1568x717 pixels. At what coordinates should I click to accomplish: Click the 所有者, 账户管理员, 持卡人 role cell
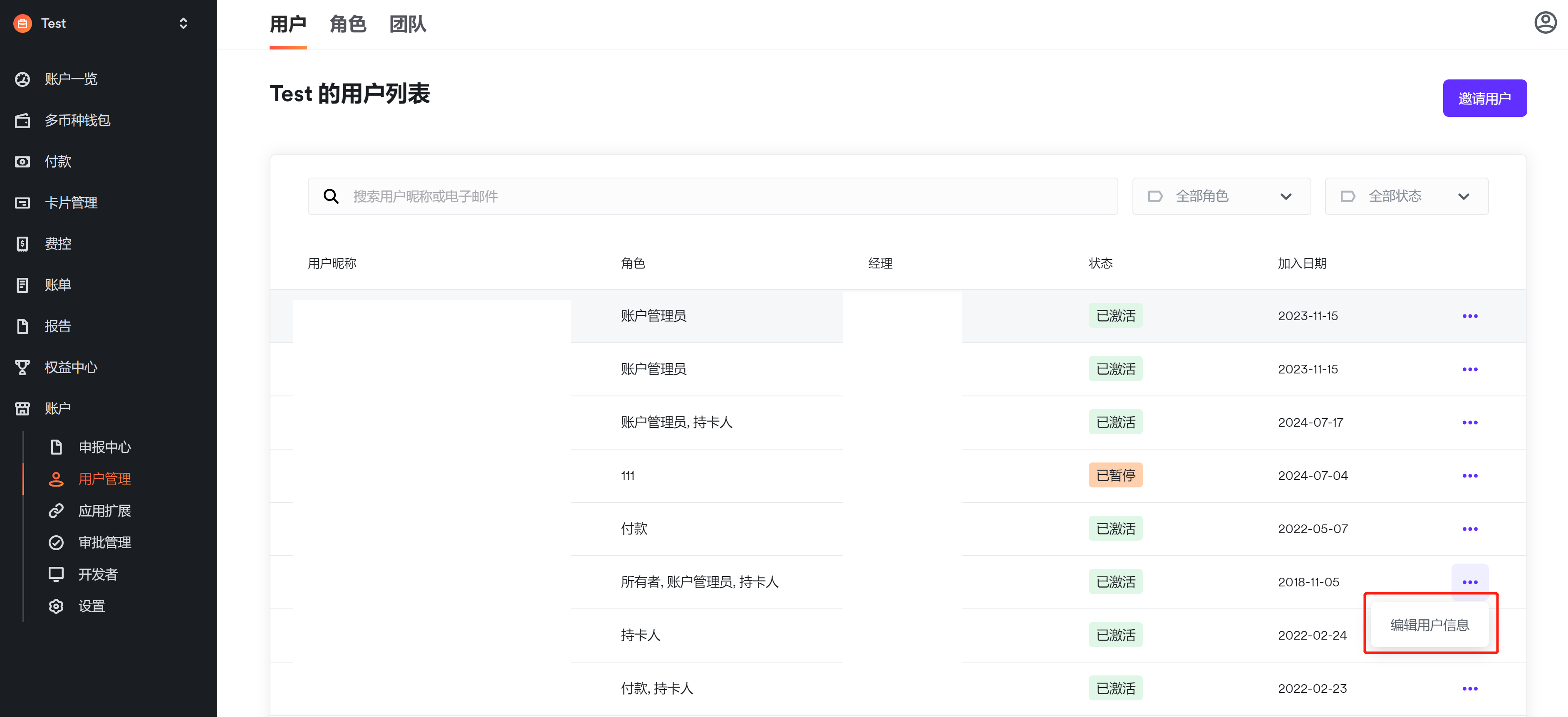[x=699, y=582]
